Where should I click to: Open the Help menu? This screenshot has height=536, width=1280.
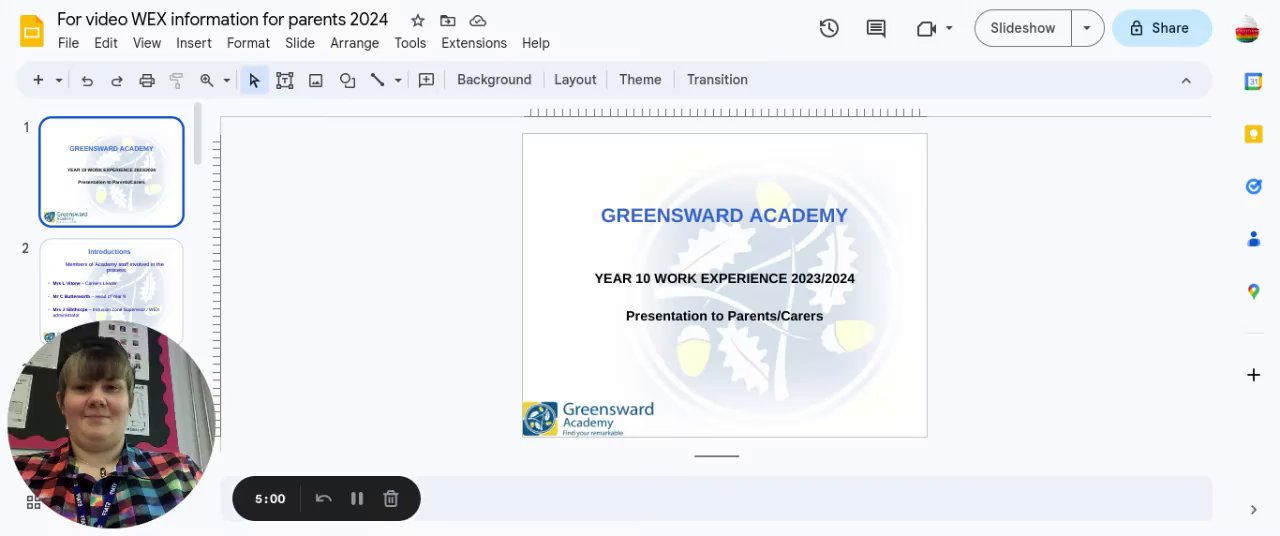pyautogui.click(x=536, y=43)
